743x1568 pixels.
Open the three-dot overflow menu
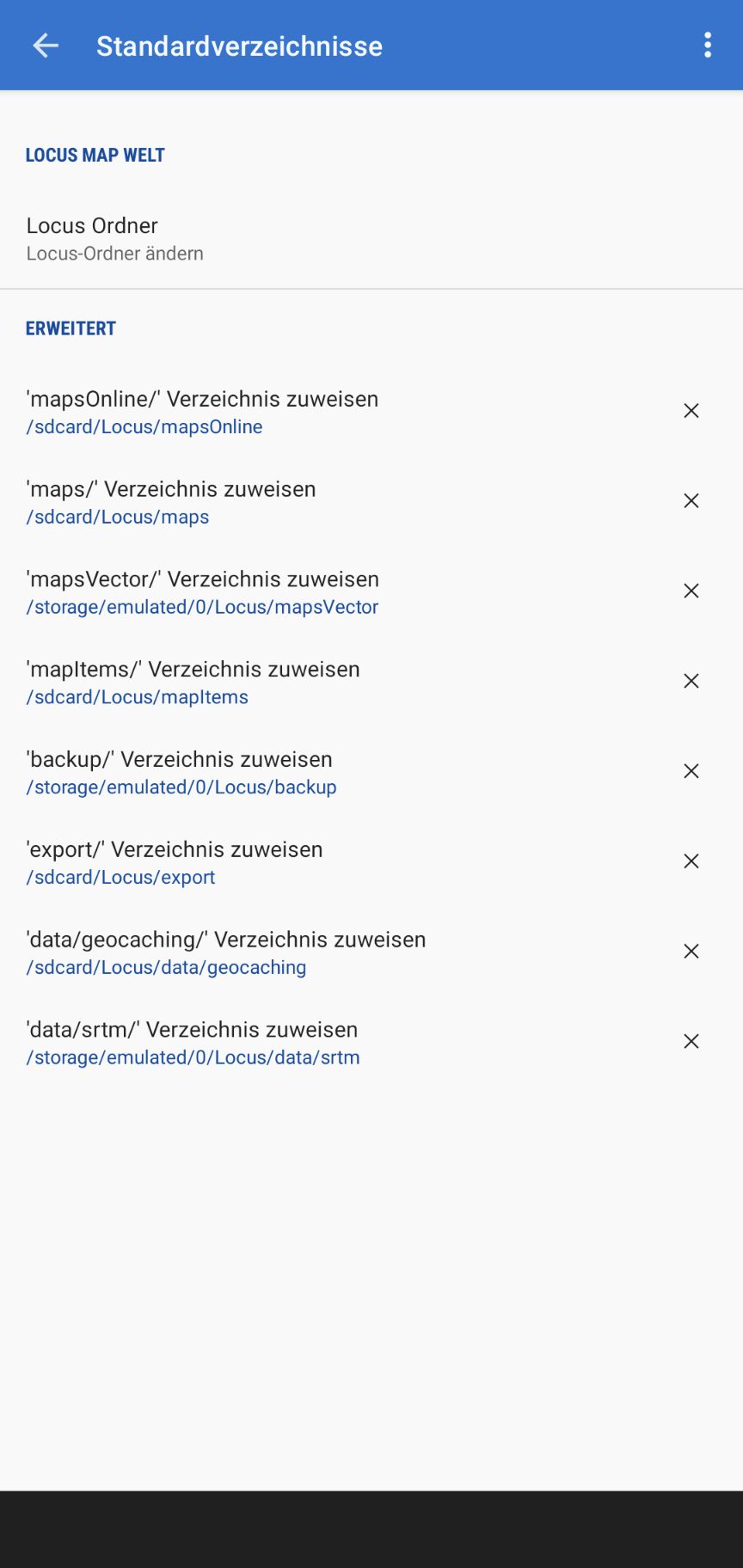pyautogui.click(x=708, y=46)
